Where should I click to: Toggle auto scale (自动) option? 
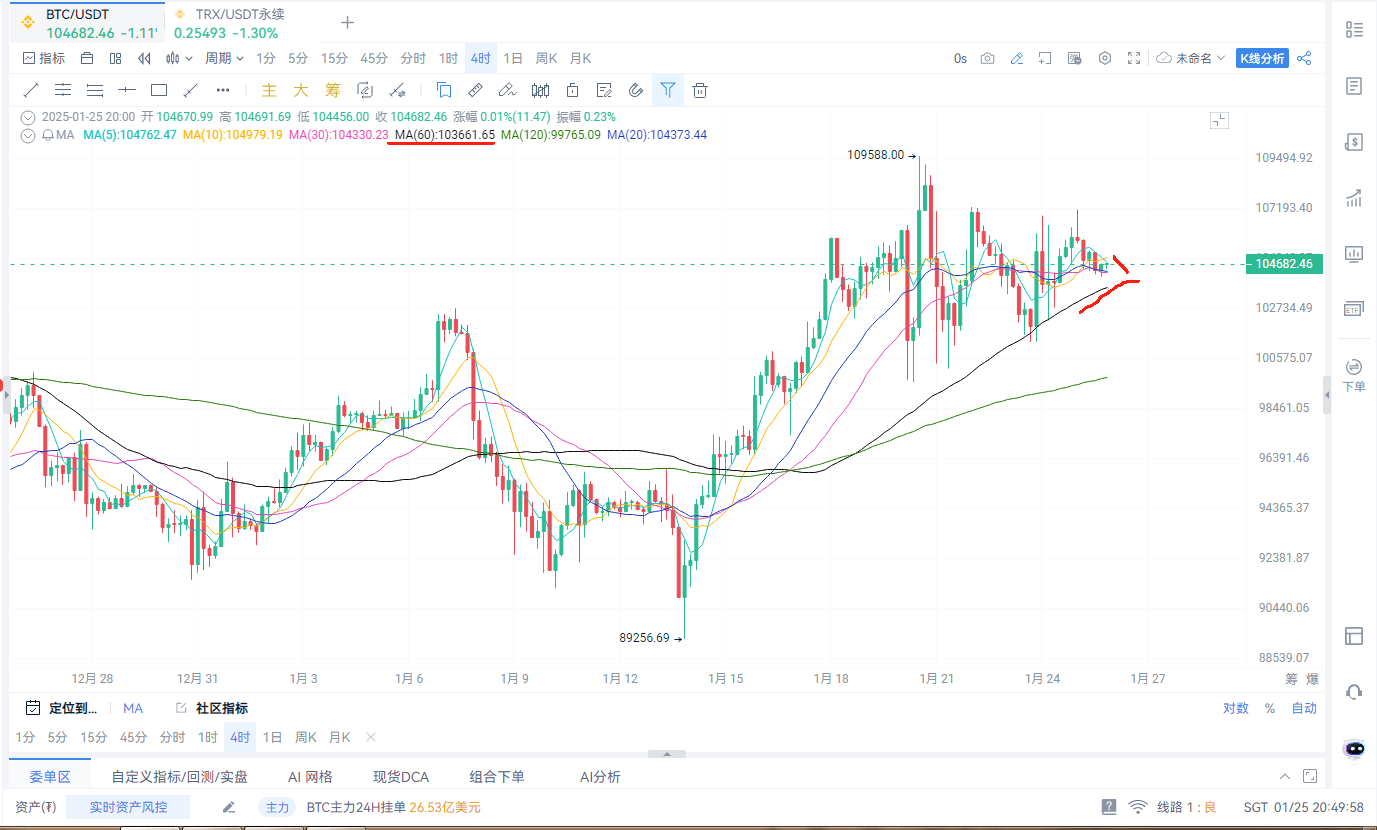coord(1304,708)
